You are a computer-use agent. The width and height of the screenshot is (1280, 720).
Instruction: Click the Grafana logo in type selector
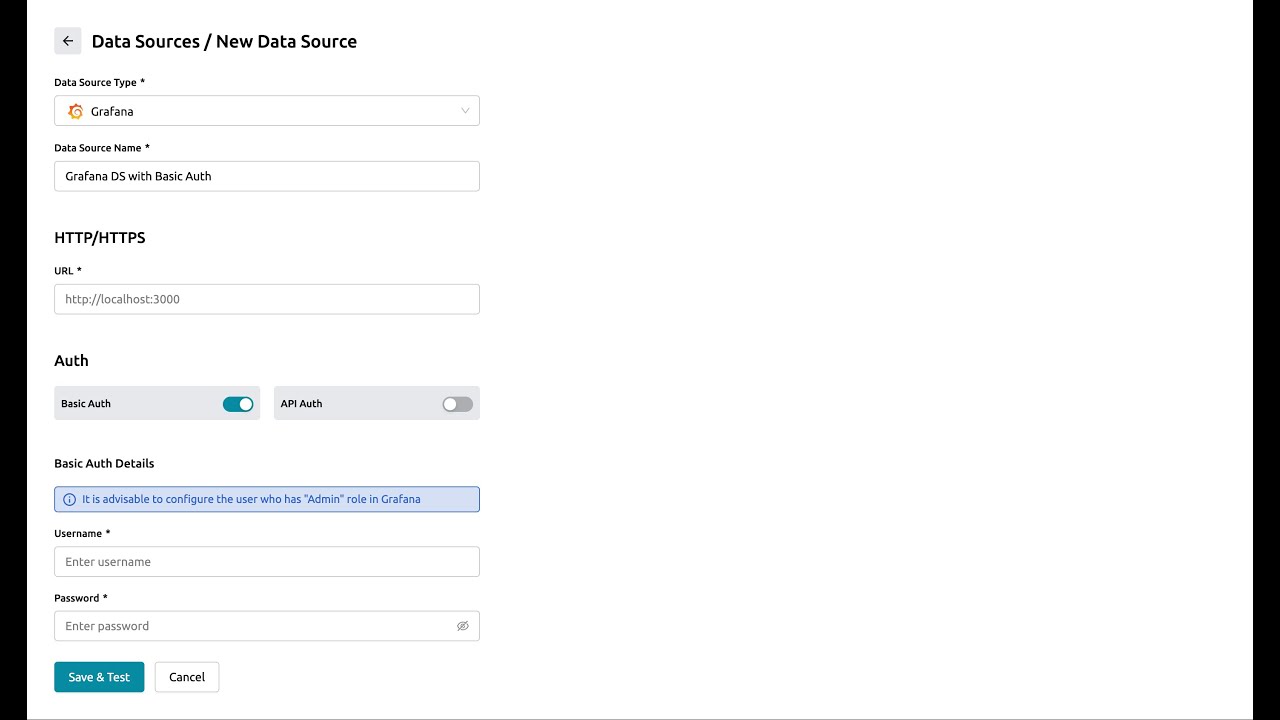75,111
